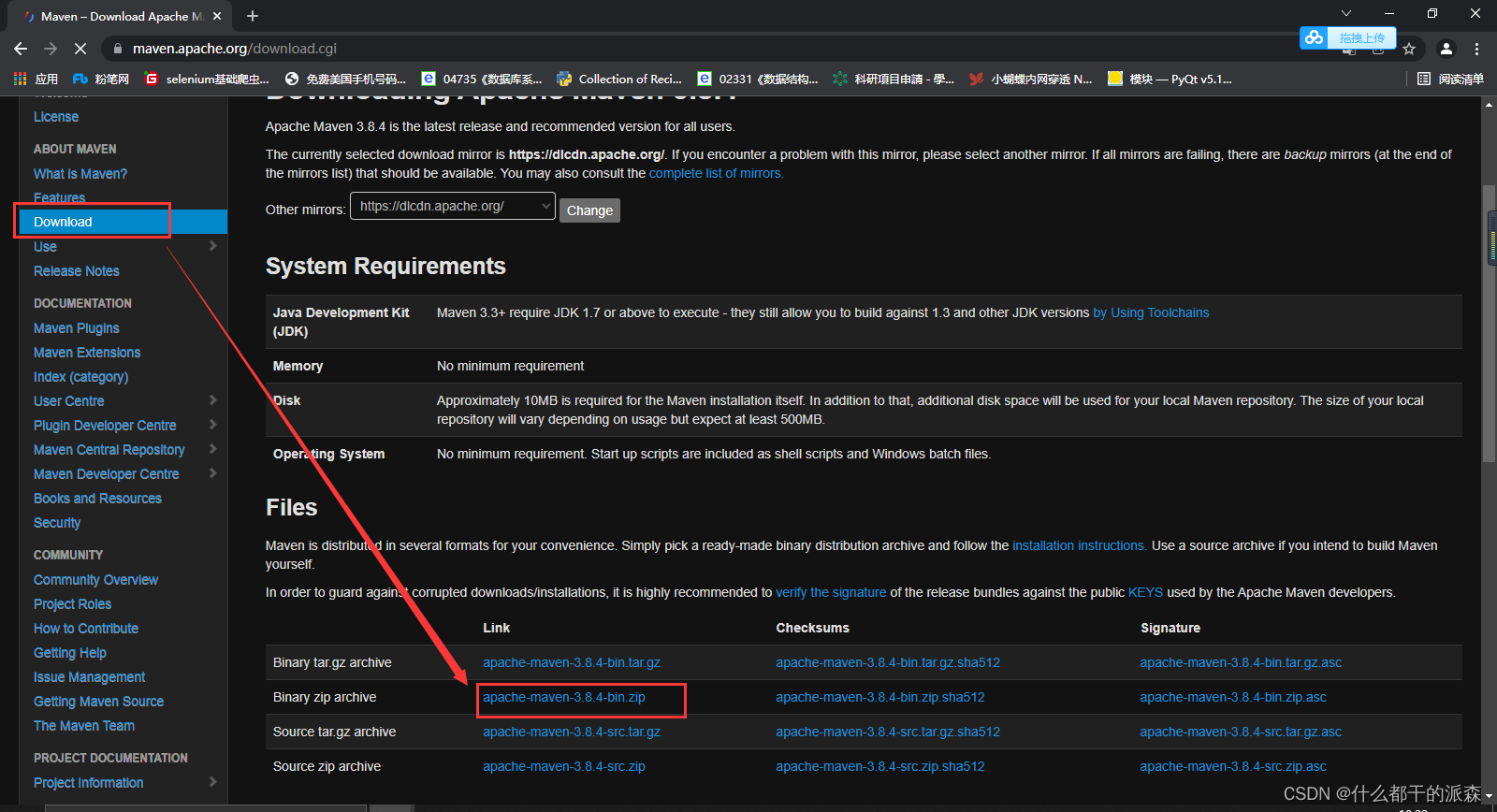Image resolution: width=1497 pixels, height=812 pixels.
Task: Open by Using Toolchains link
Action: (1151, 312)
